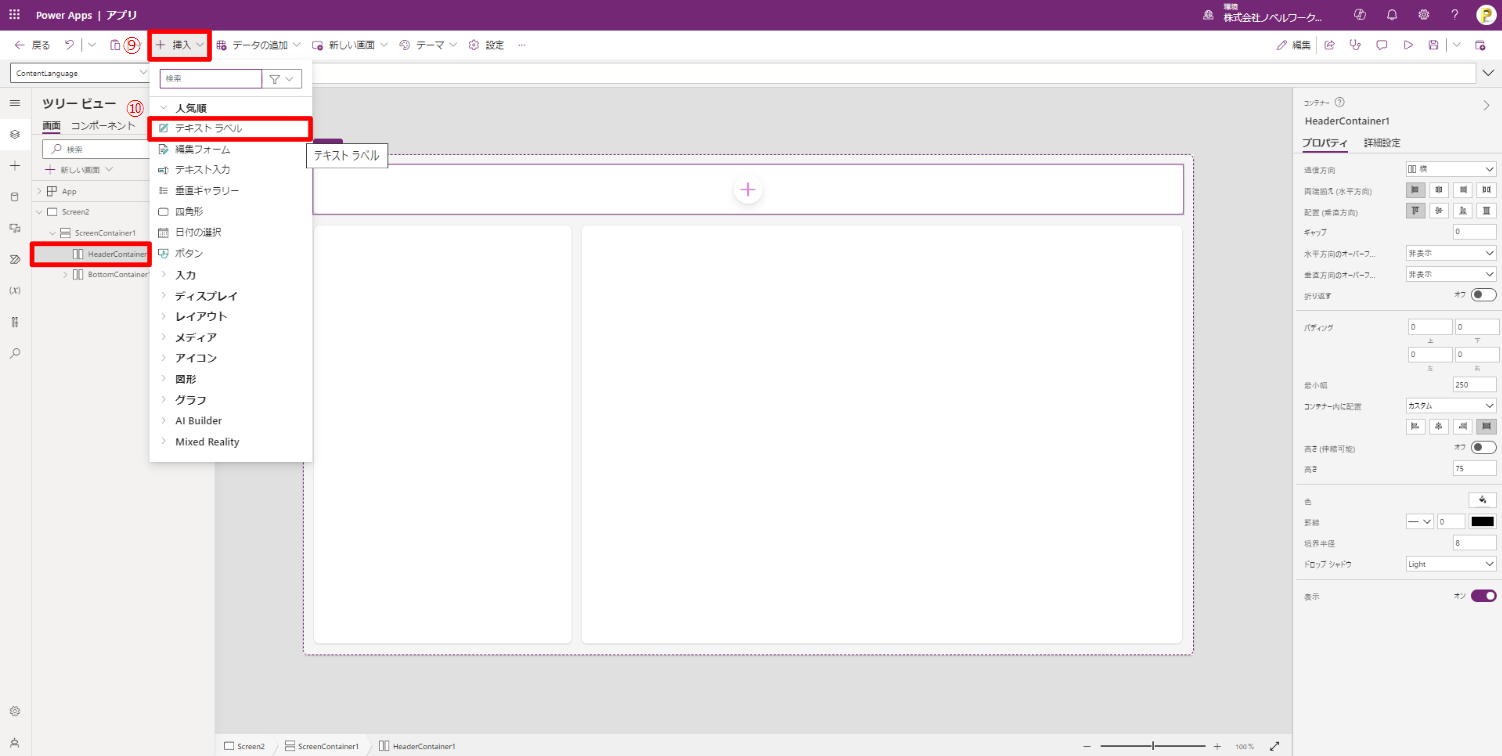Toggle the 高さ (伸縮可能) switch
This screenshot has width=1502, height=756.
tap(1484, 447)
